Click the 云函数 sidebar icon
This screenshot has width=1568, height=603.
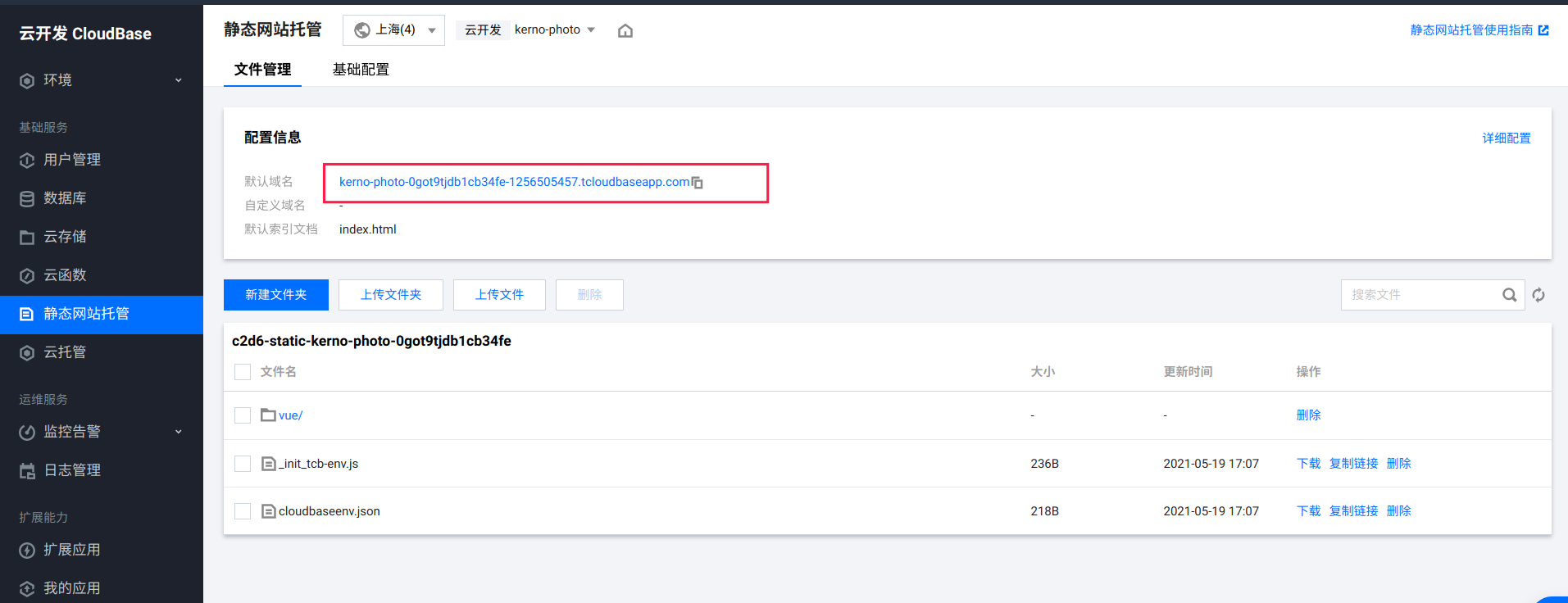(x=27, y=275)
